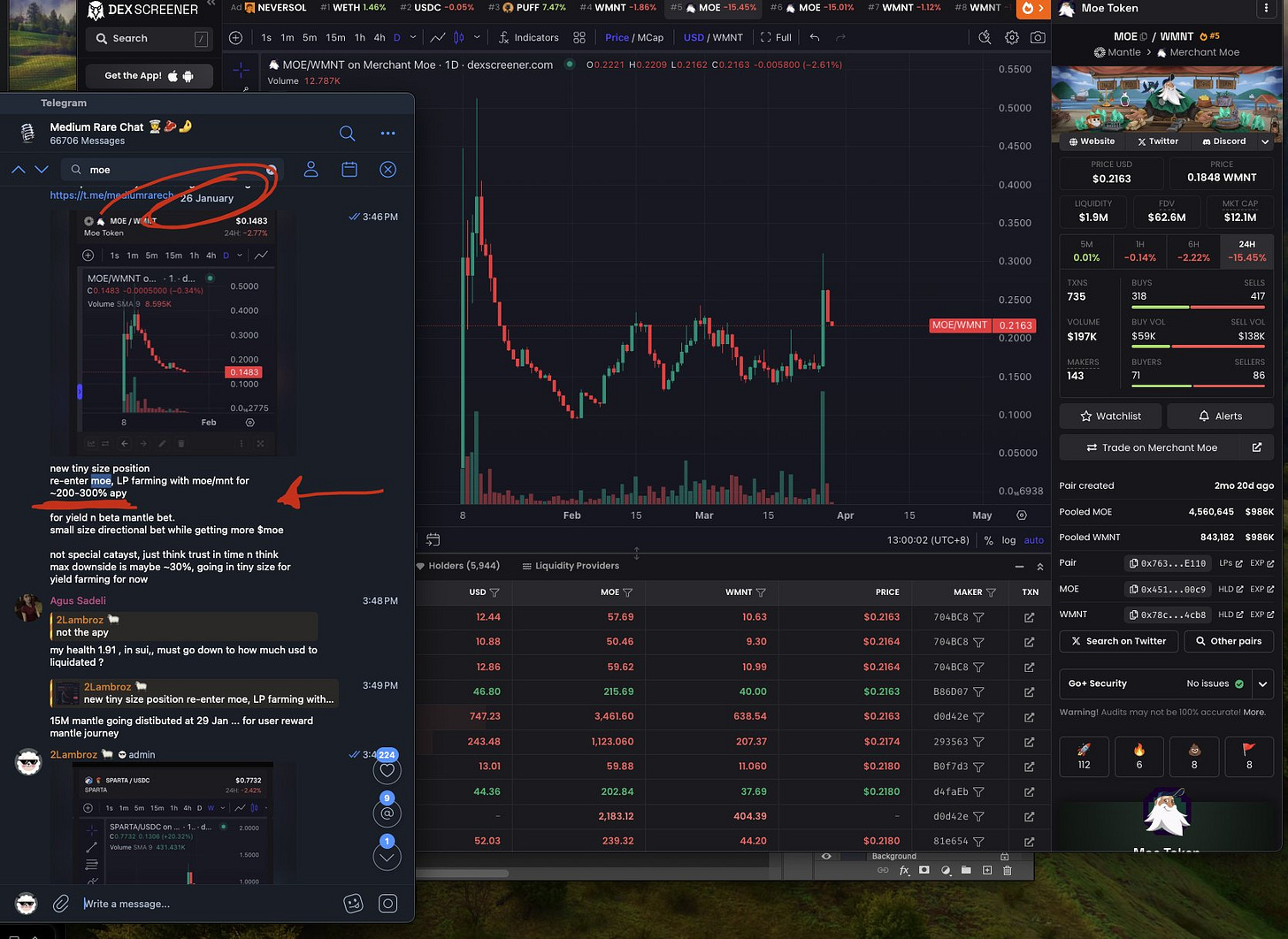Viewport: 1288px width, 939px height.
Task: Open the Moe Token Website link
Action: point(1092,141)
